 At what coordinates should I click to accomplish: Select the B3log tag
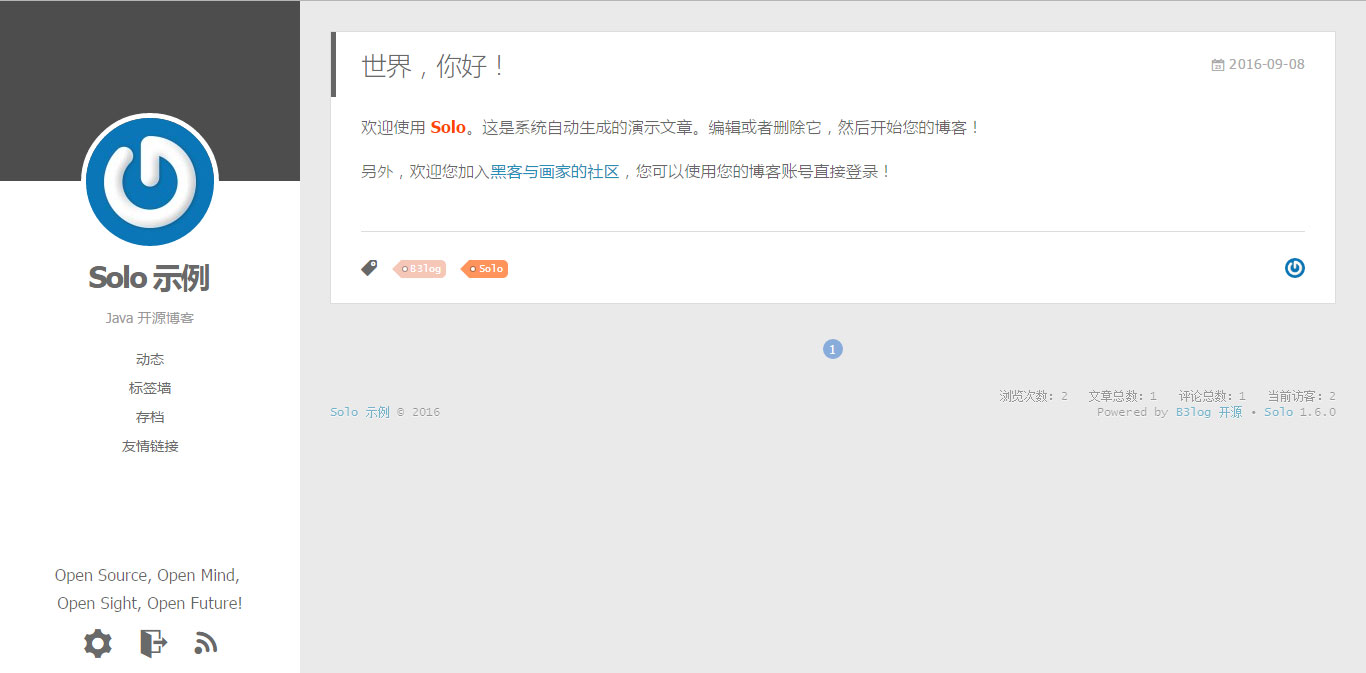tap(421, 269)
